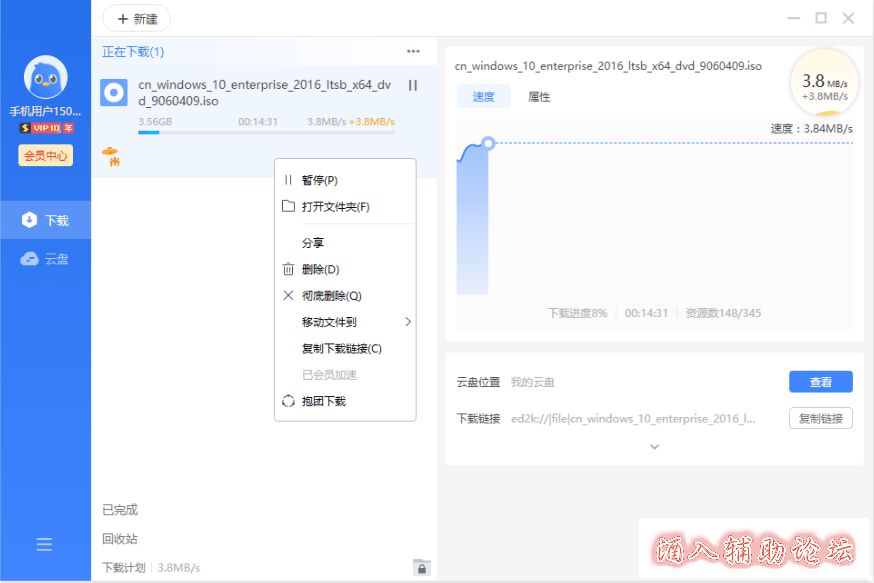Click the 新建 new task button
The height and width of the screenshot is (583, 874).
pyautogui.click(x=137, y=19)
